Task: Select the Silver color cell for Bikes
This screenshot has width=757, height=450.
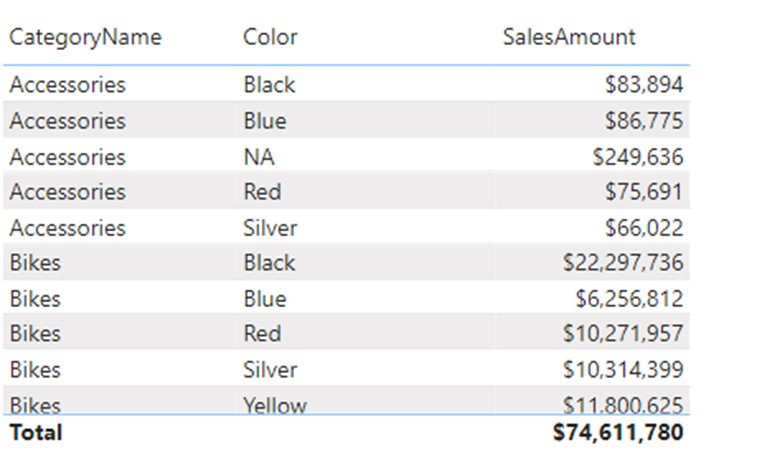Action: pos(270,370)
